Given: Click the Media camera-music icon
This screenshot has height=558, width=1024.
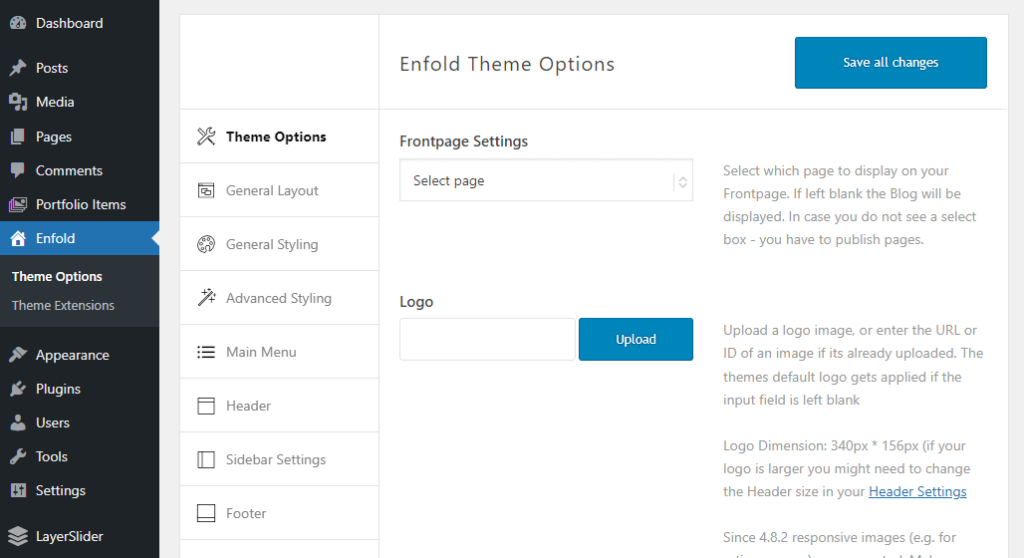Looking at the screenshot, I should 18,102.
